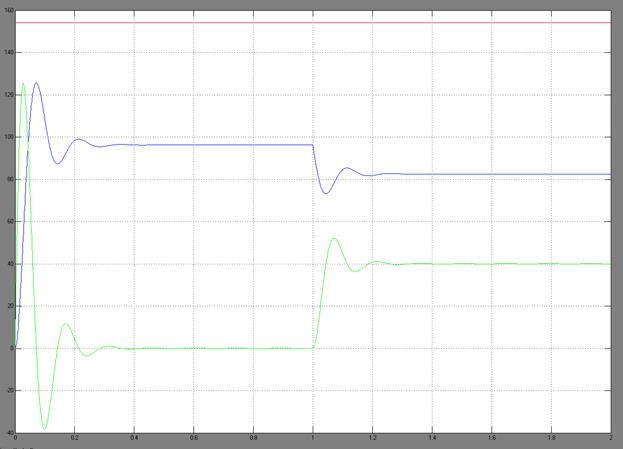The width and height of the screenshot is (623, 449).
Task: Click the x-axis tick label 1.6
Action: point(491,438)
